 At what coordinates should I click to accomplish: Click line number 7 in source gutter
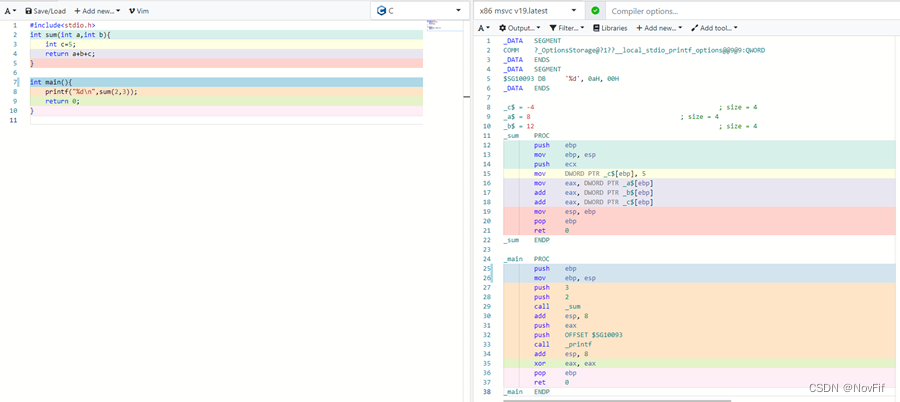pyautogui.click(x=15, y=82)
